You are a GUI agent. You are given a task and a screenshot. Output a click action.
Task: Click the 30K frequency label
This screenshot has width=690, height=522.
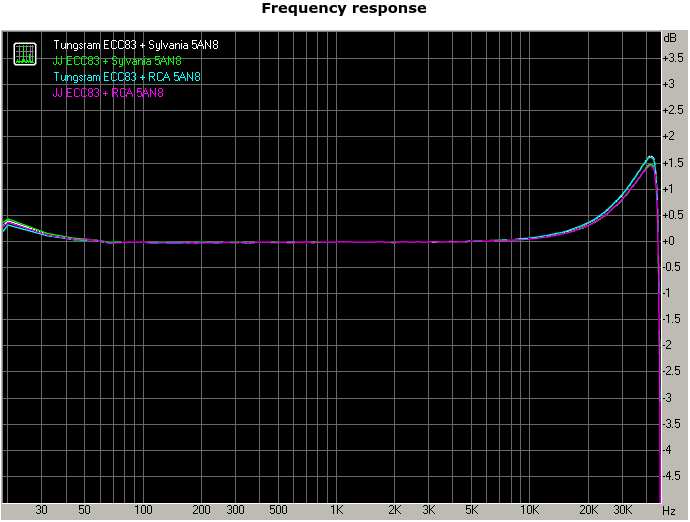(x=623, y=510)
